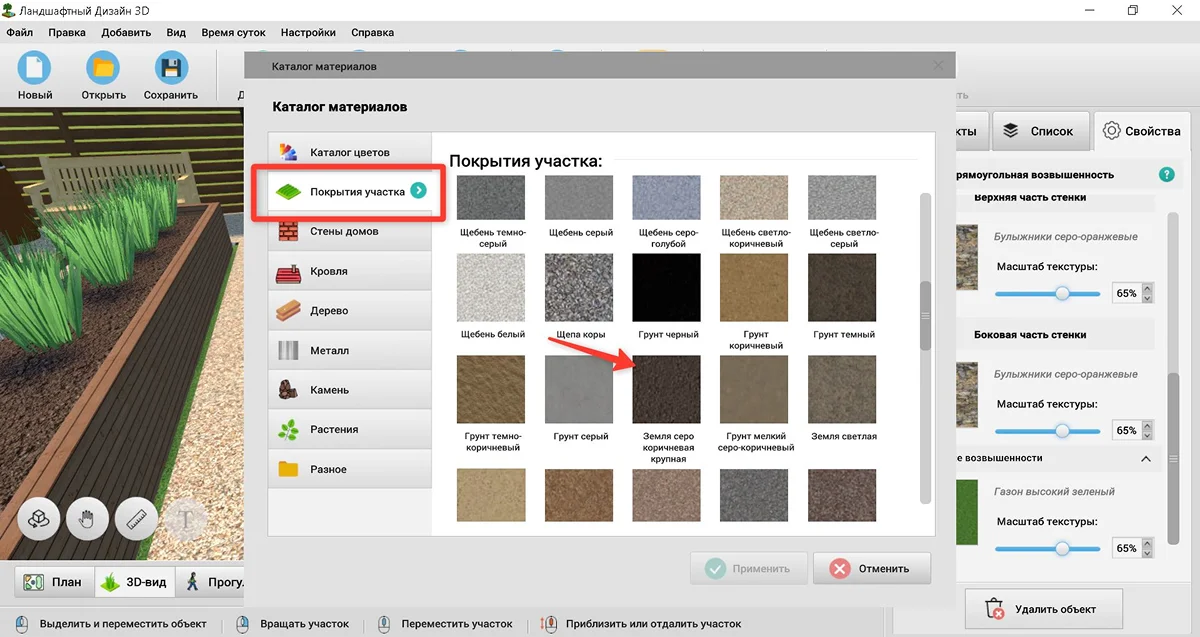The height and width of the screenshot is (637, 1200).
Task: Select the ruler measuring tool
Action: [136, 520]
